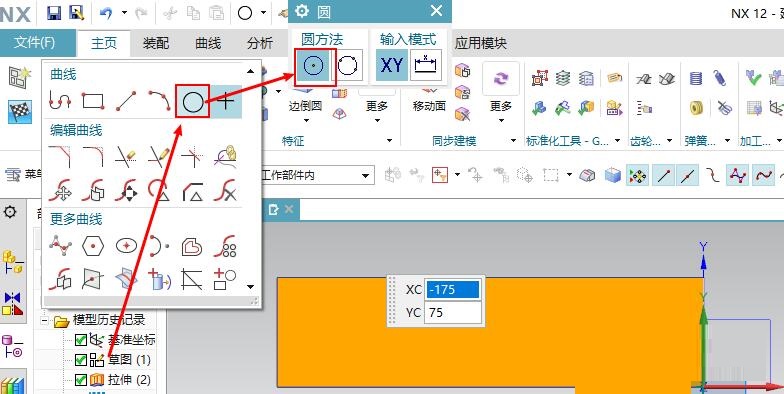Click the 圆 dialog settings gear

(302, 10)
